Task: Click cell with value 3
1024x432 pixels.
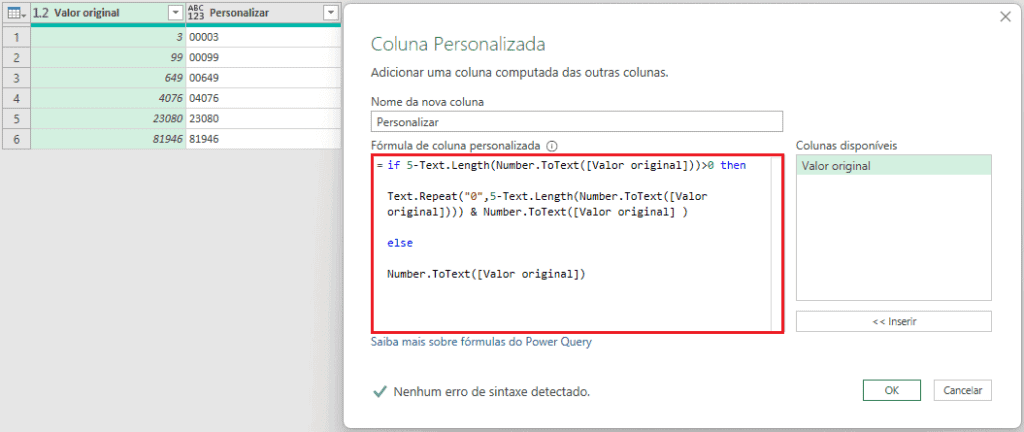Action: (108, 37)
